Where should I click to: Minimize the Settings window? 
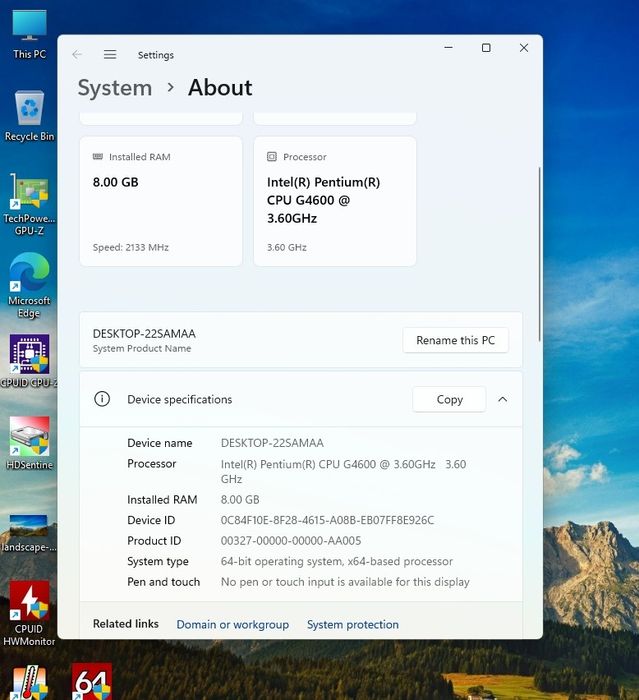click(448, 47)
